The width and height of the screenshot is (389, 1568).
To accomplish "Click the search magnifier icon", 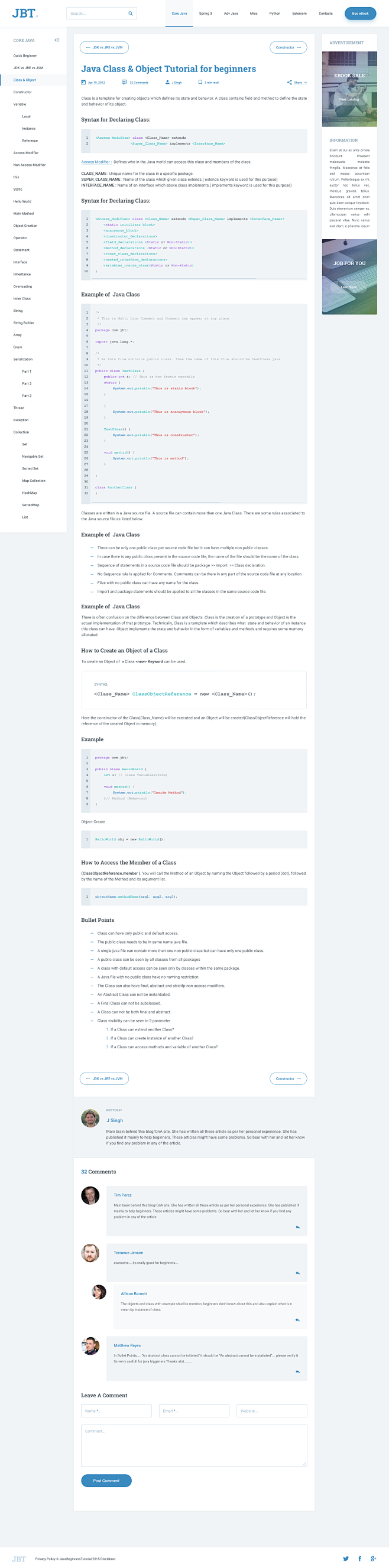I will click(x=130, y=14).
